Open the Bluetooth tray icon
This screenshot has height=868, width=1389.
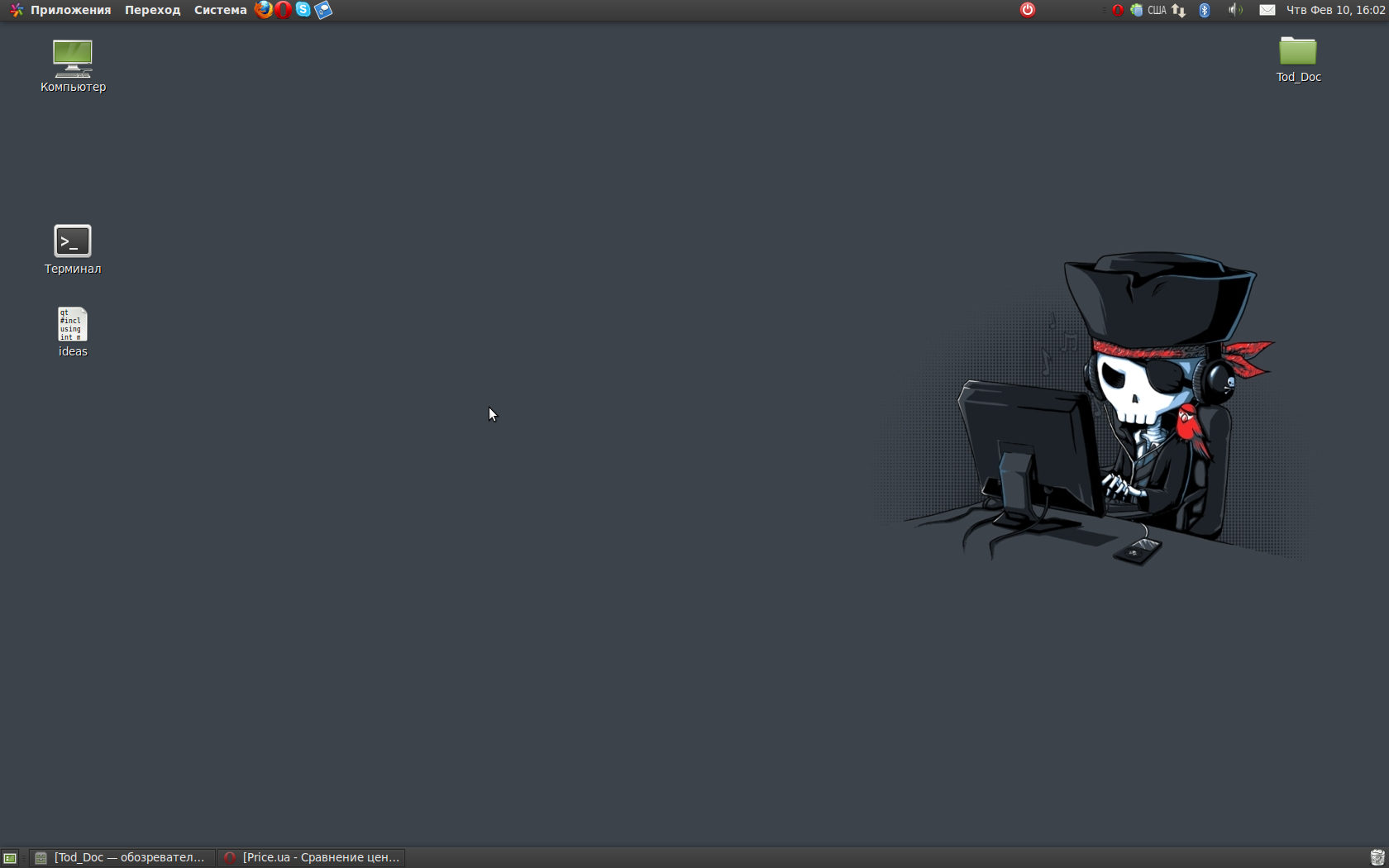tap(1205, 10)
